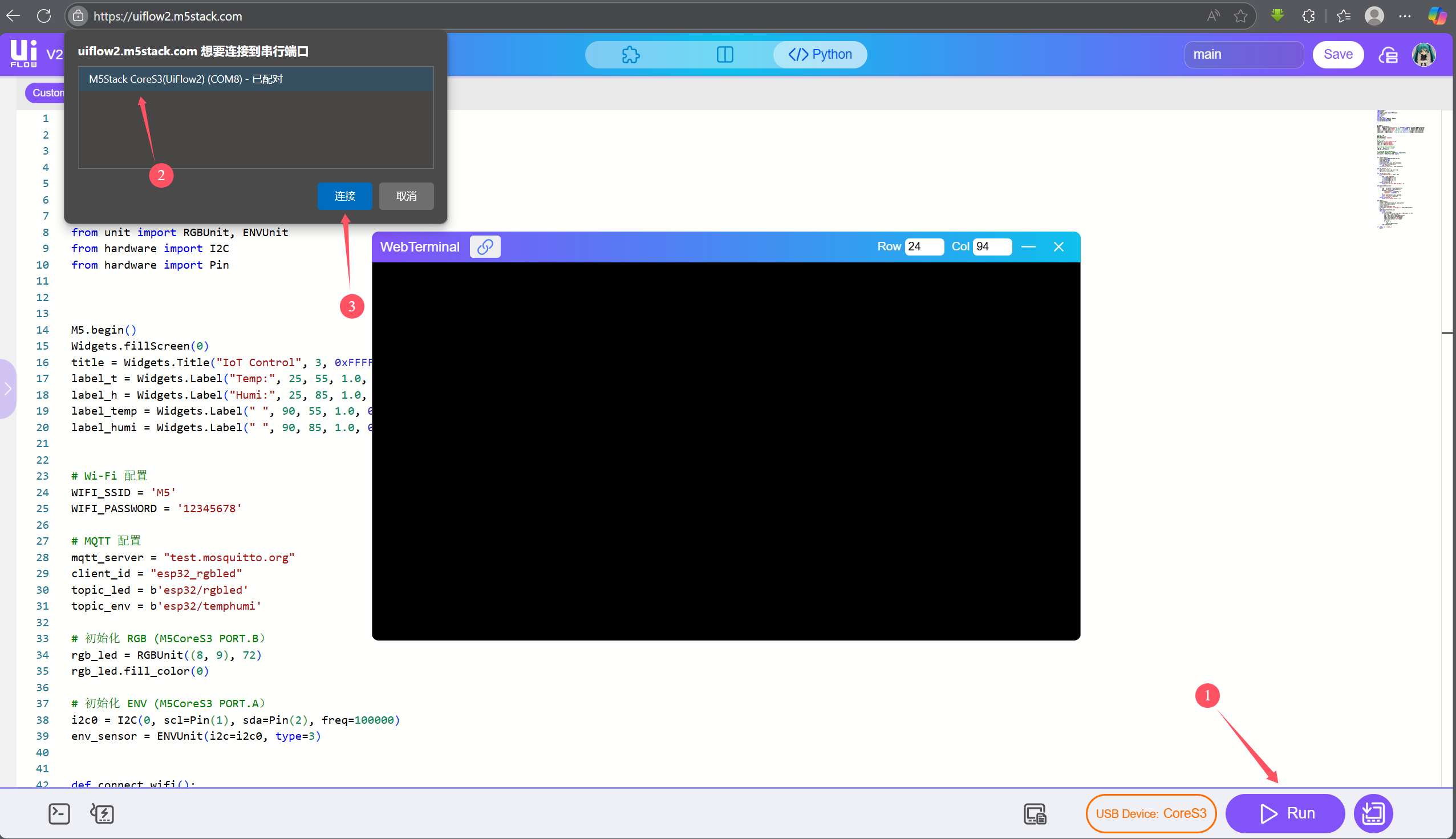This screenshot has height=839, width=1456.
Task: Click the main project name field
Action: (x=1243, y=55)
